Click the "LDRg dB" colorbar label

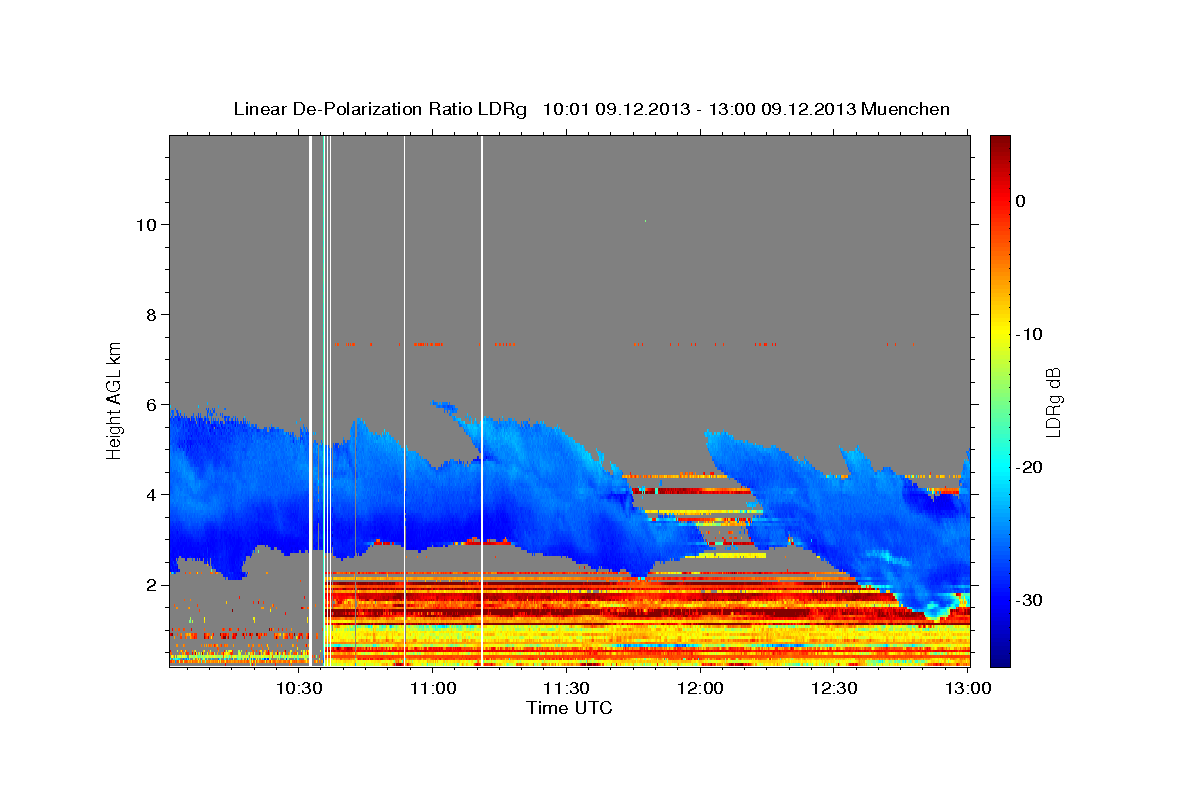click(x=1052, y=402)
